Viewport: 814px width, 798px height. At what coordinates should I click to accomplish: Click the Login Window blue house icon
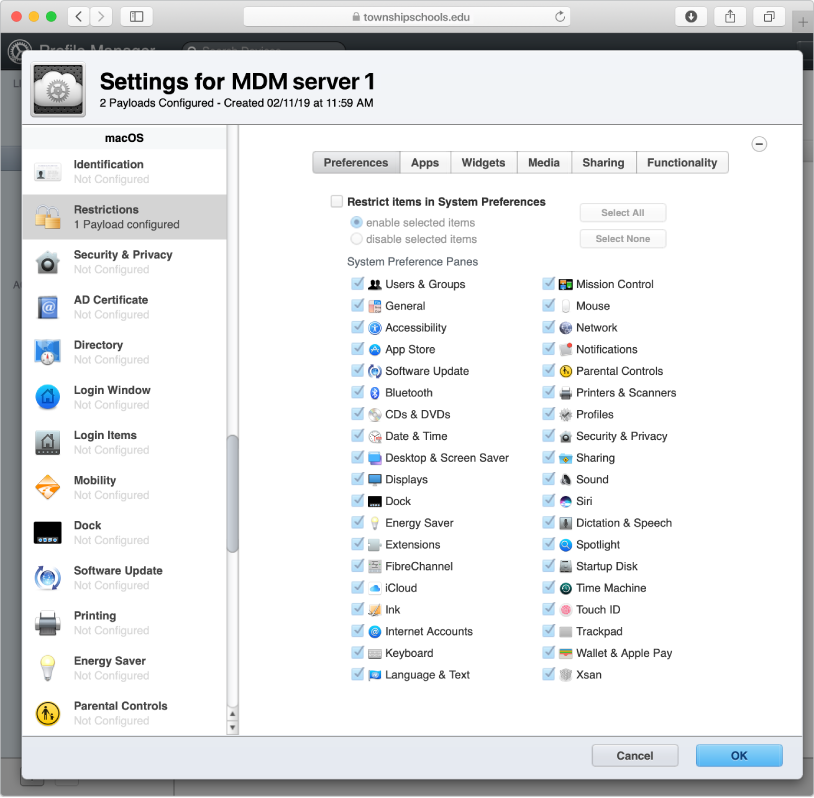tap(47, 398)
